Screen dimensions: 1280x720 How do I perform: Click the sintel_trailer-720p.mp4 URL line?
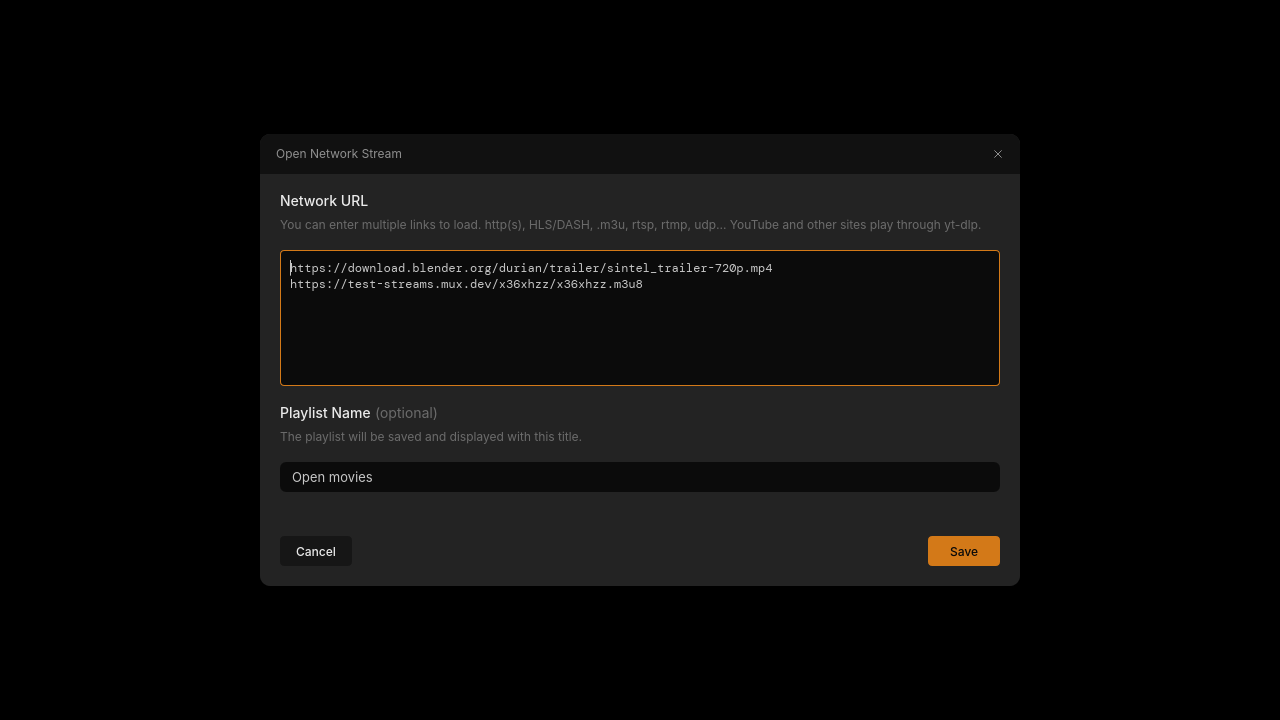531,268
